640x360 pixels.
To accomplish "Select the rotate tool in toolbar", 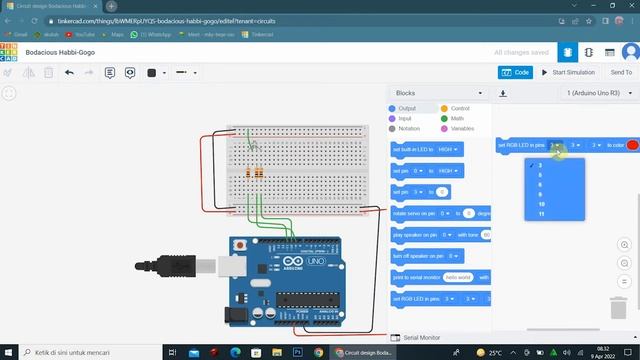I will coord(8,73).
